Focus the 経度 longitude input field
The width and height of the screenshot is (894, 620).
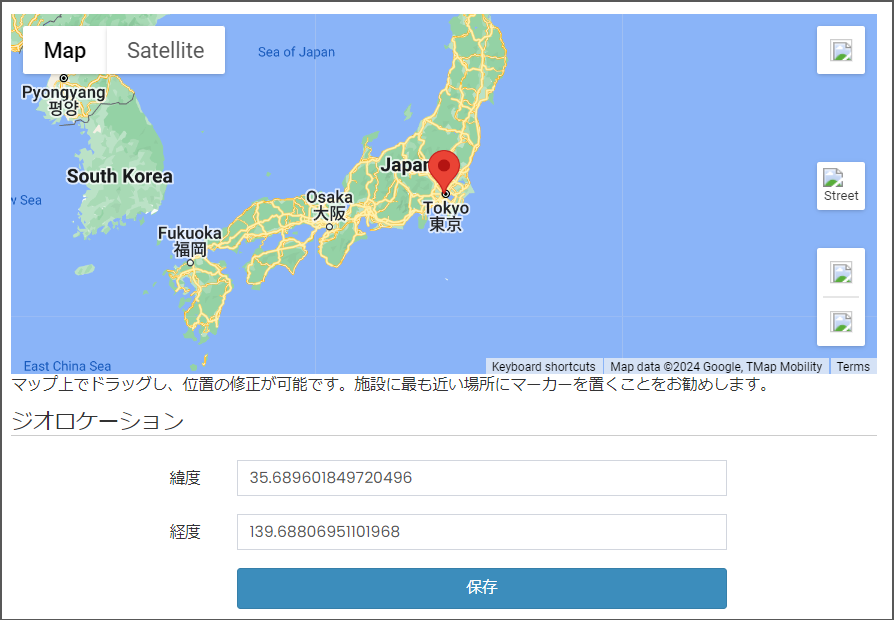tap(481, 532)
